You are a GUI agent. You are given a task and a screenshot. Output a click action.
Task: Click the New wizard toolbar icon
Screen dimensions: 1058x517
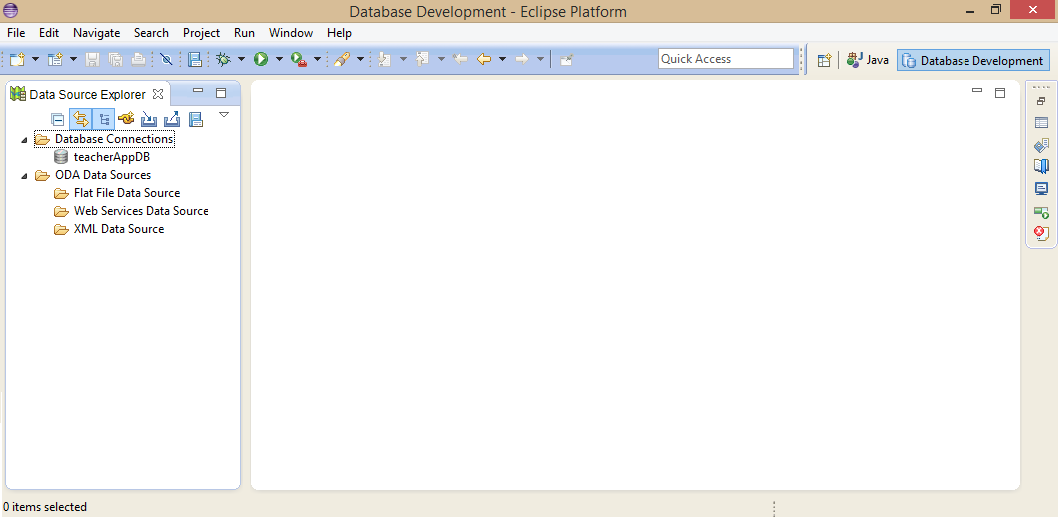click(x=16, y=59)
